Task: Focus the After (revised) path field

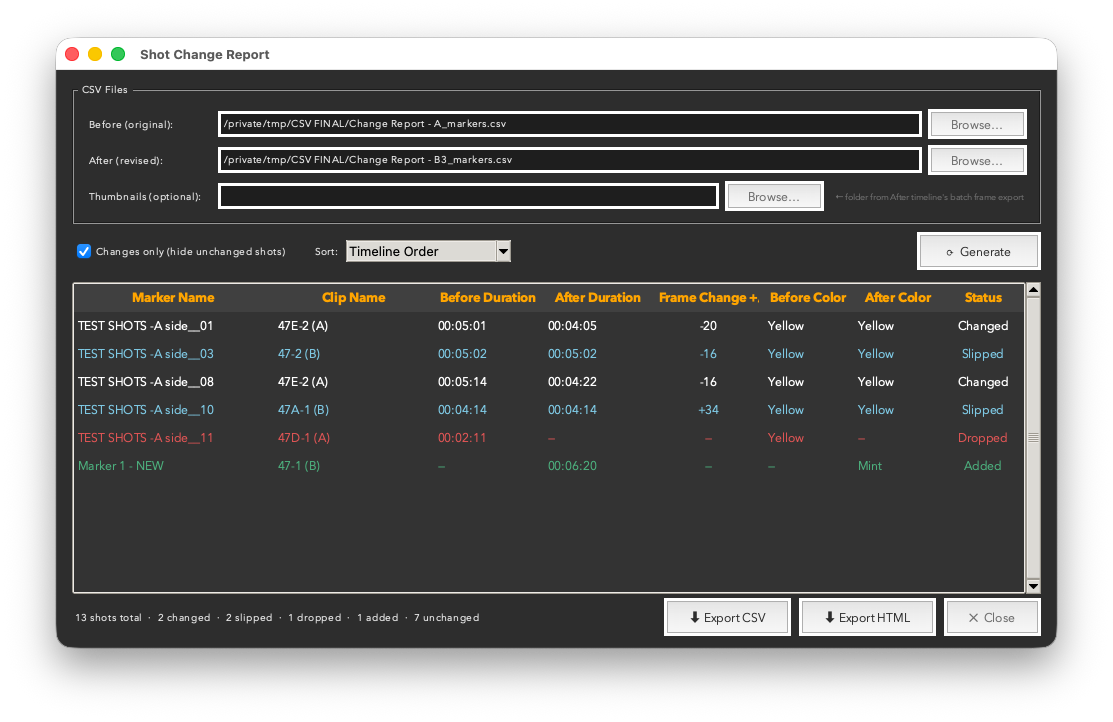Action: (x=570, y=160)
